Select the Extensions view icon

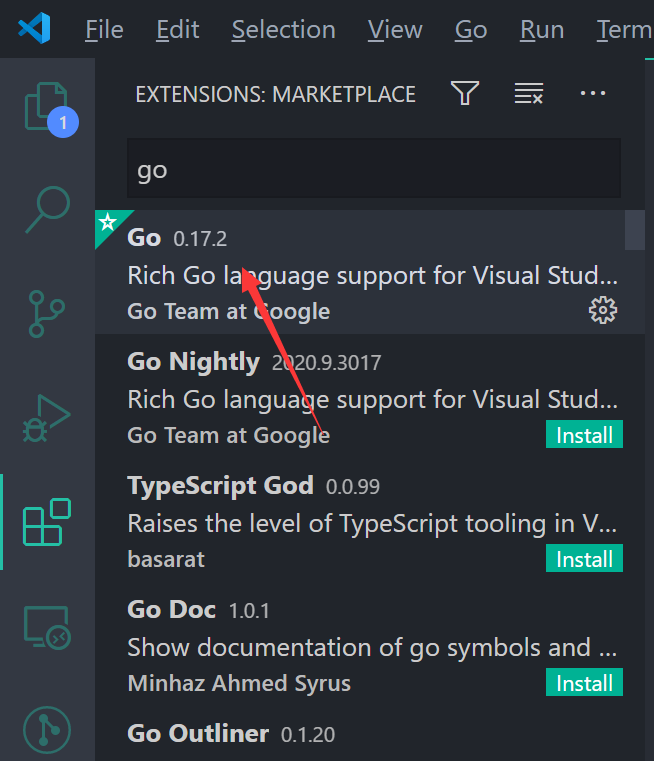(46, 522)
